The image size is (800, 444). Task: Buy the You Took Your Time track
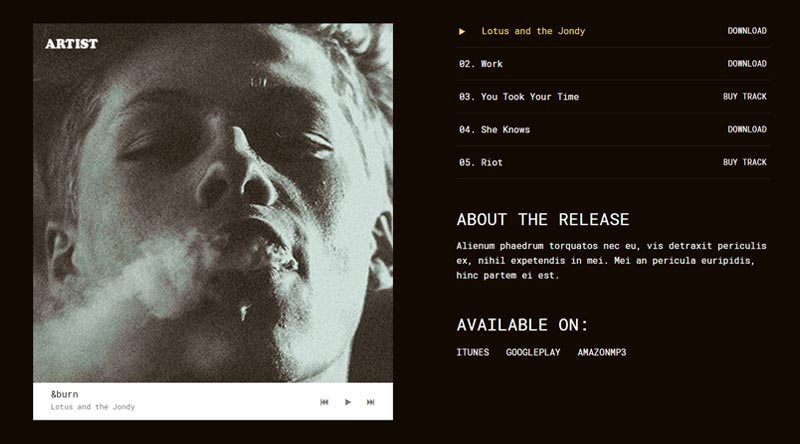point(745,96)
